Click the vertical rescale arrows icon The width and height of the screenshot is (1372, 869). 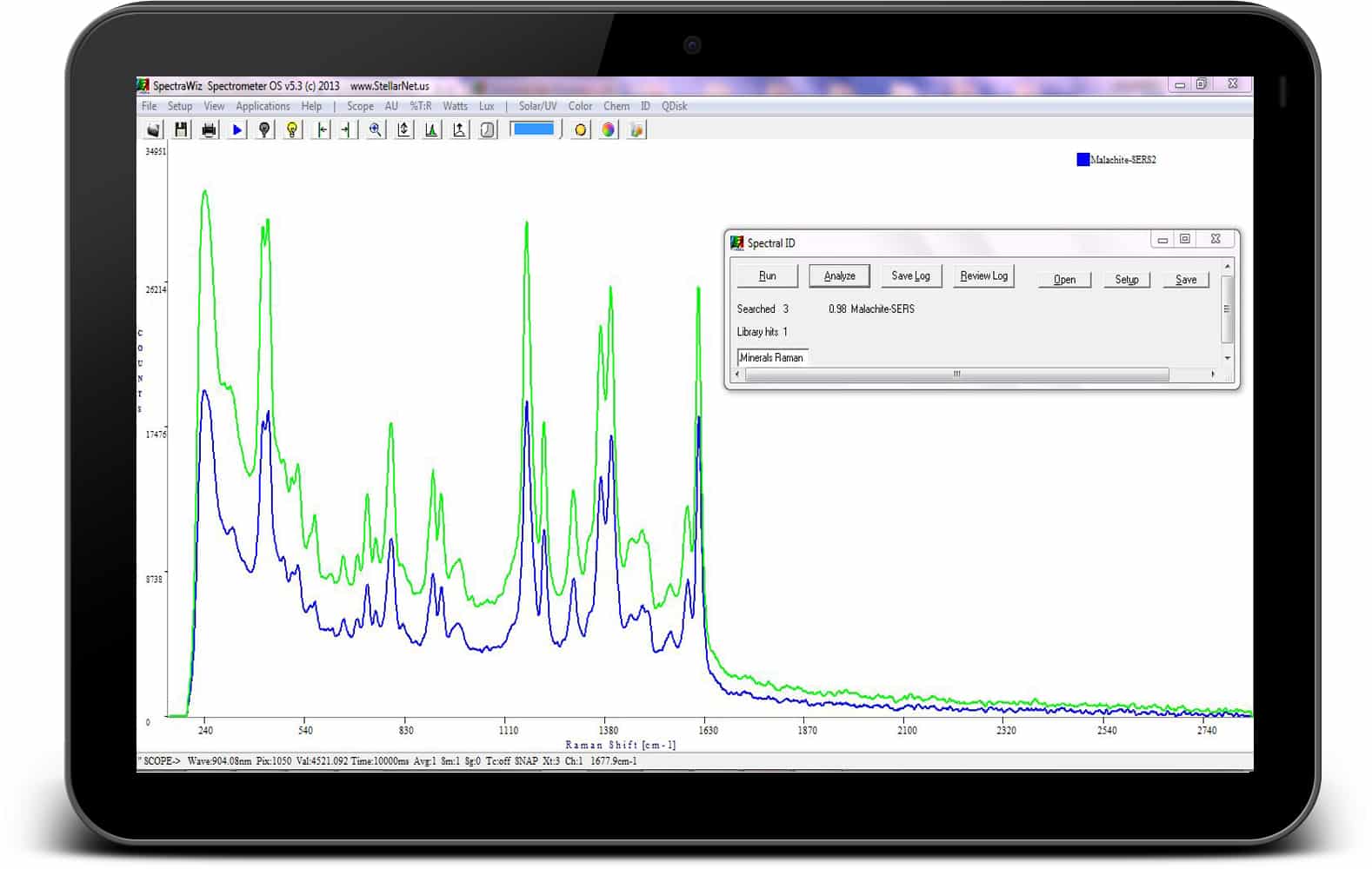403,129
